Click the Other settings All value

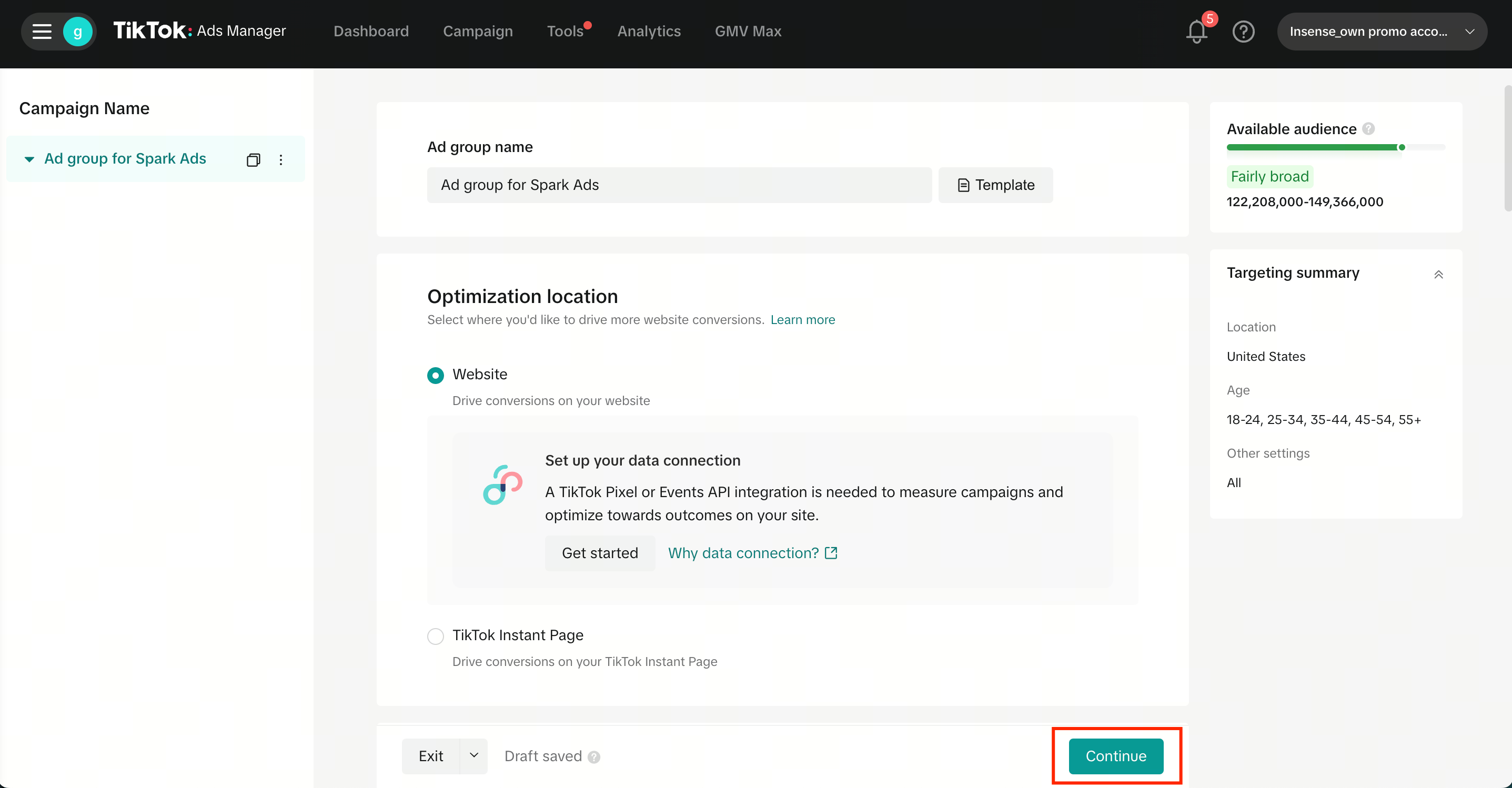[x=1233, y=483]
